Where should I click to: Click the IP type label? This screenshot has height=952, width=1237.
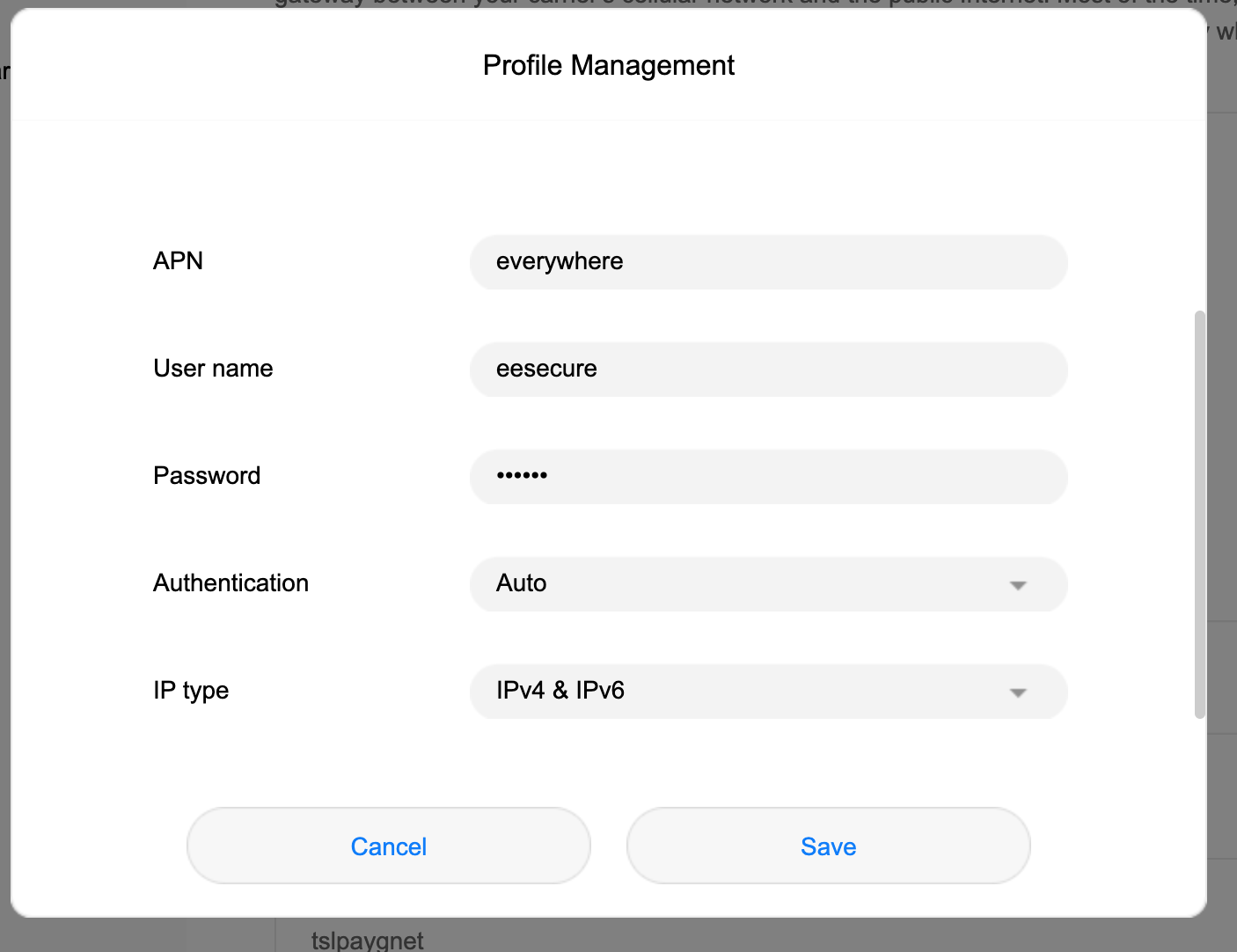click(x=190, y=691)
